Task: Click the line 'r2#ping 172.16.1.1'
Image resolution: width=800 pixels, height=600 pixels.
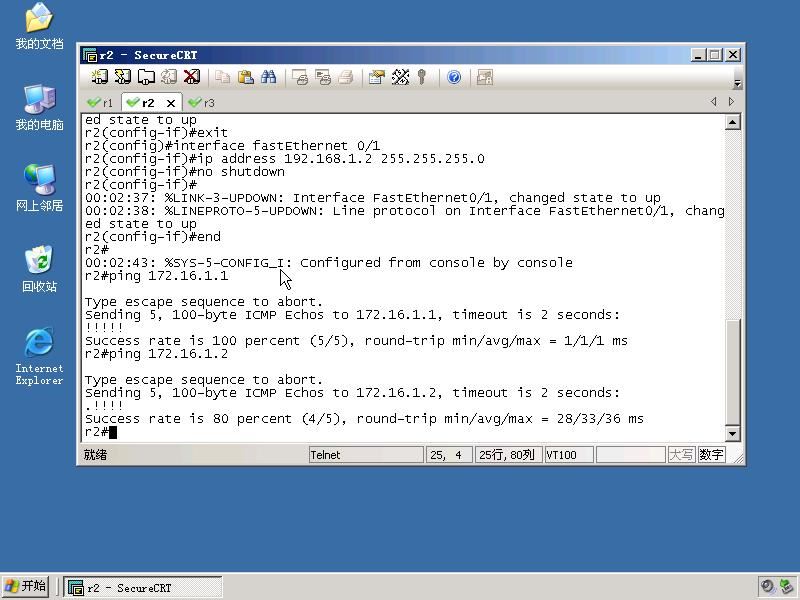Action: tap(157, 276)
